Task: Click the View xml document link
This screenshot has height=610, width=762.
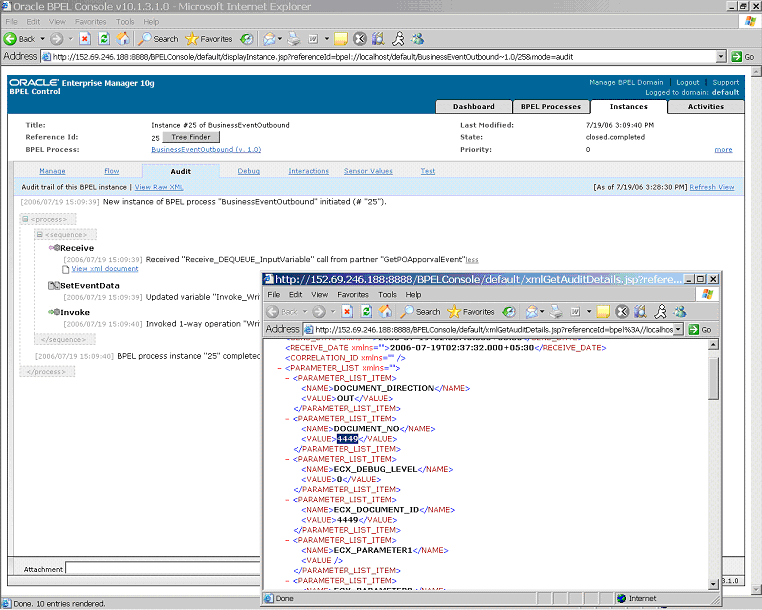Action: coord(105,269)
